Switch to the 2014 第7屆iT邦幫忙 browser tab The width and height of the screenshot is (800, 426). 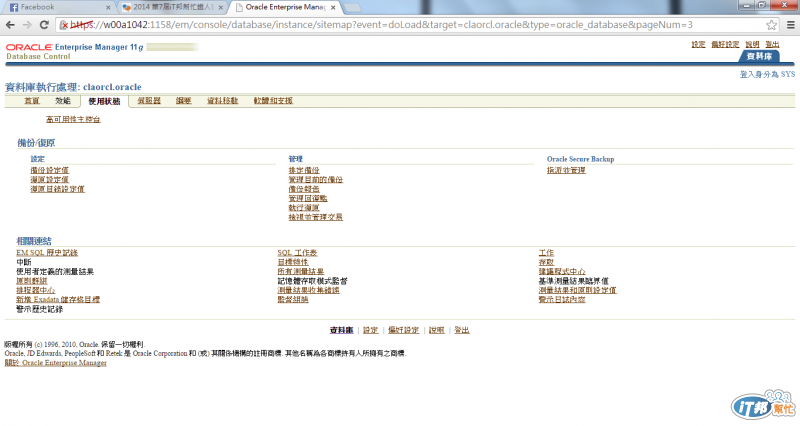(172, 7)
